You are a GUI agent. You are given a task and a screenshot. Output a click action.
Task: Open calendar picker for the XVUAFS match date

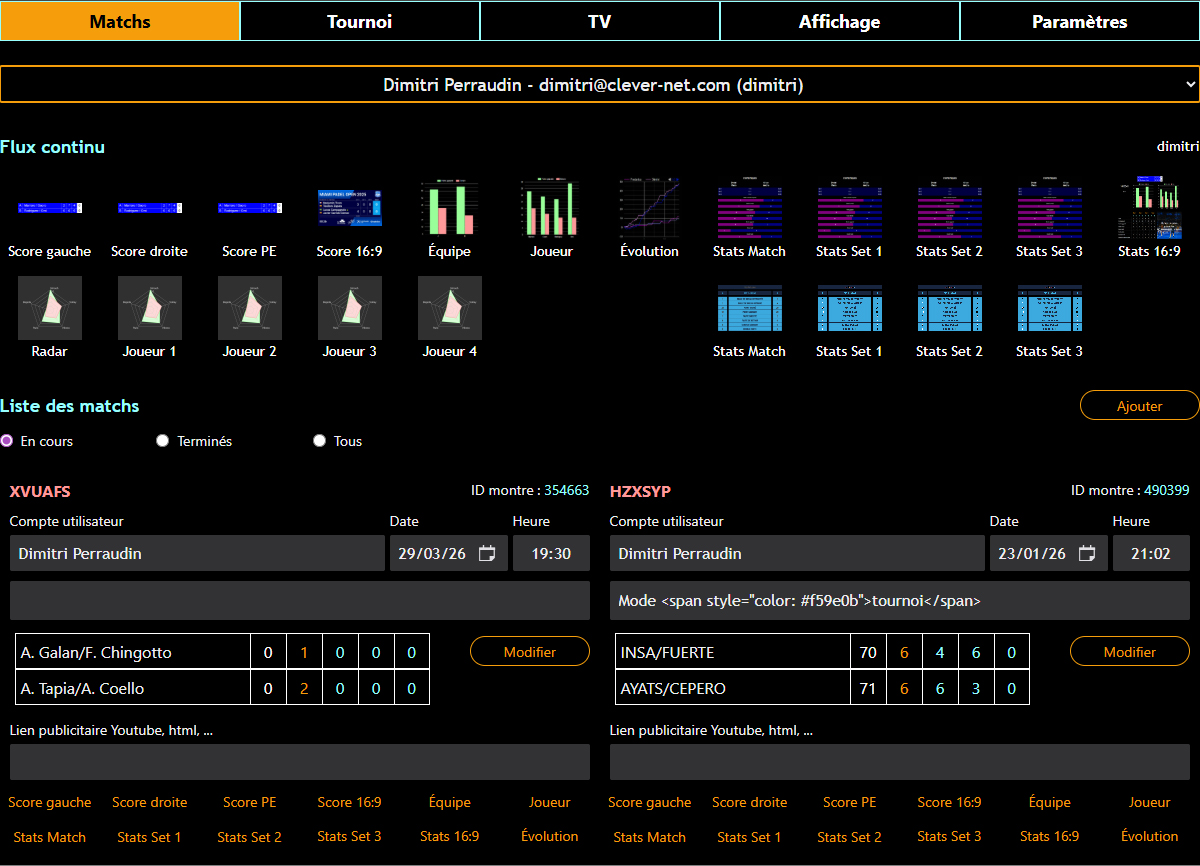487,554
